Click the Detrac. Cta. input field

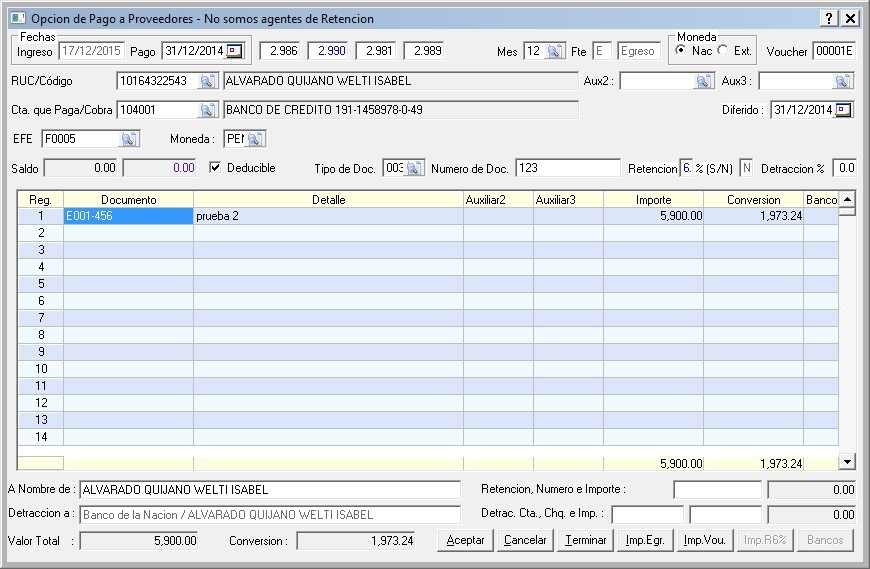(648, 515)
